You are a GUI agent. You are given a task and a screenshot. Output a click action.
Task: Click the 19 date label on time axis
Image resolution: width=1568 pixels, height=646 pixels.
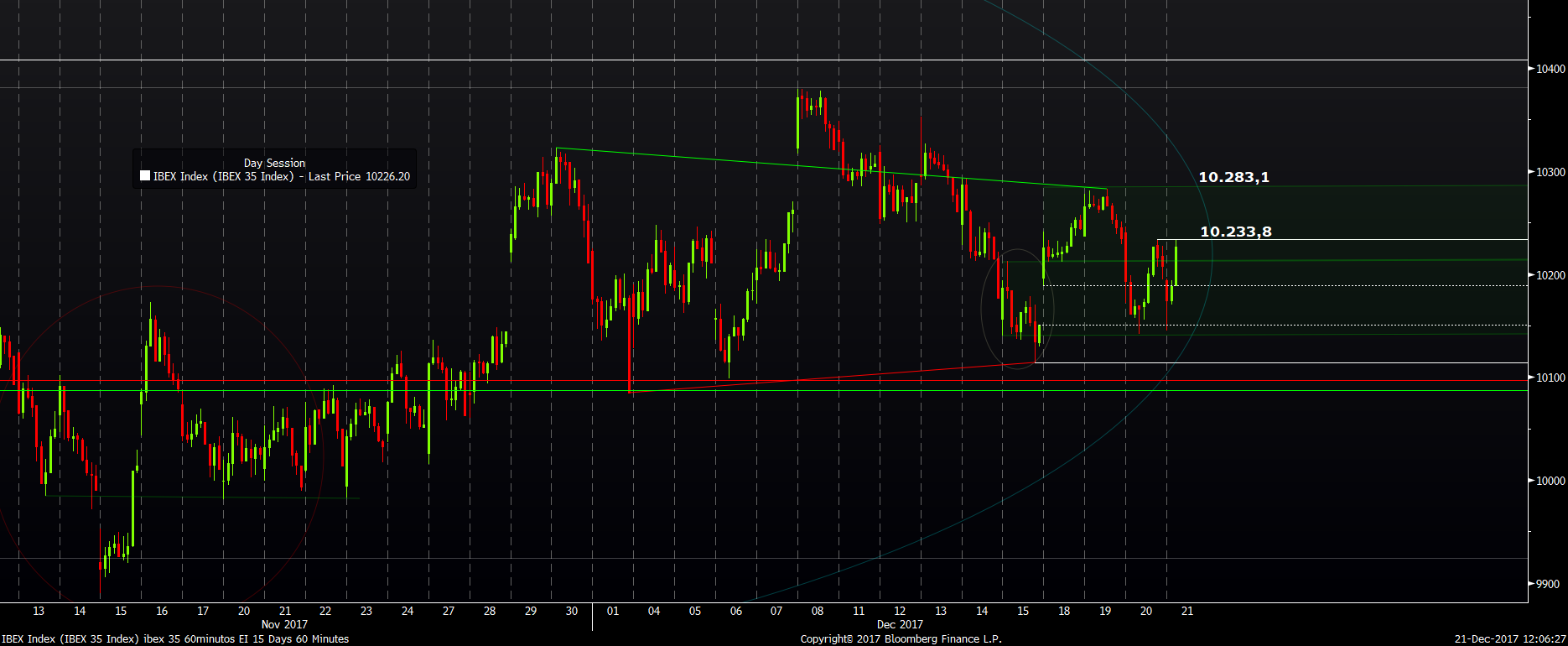point(1105,611)
